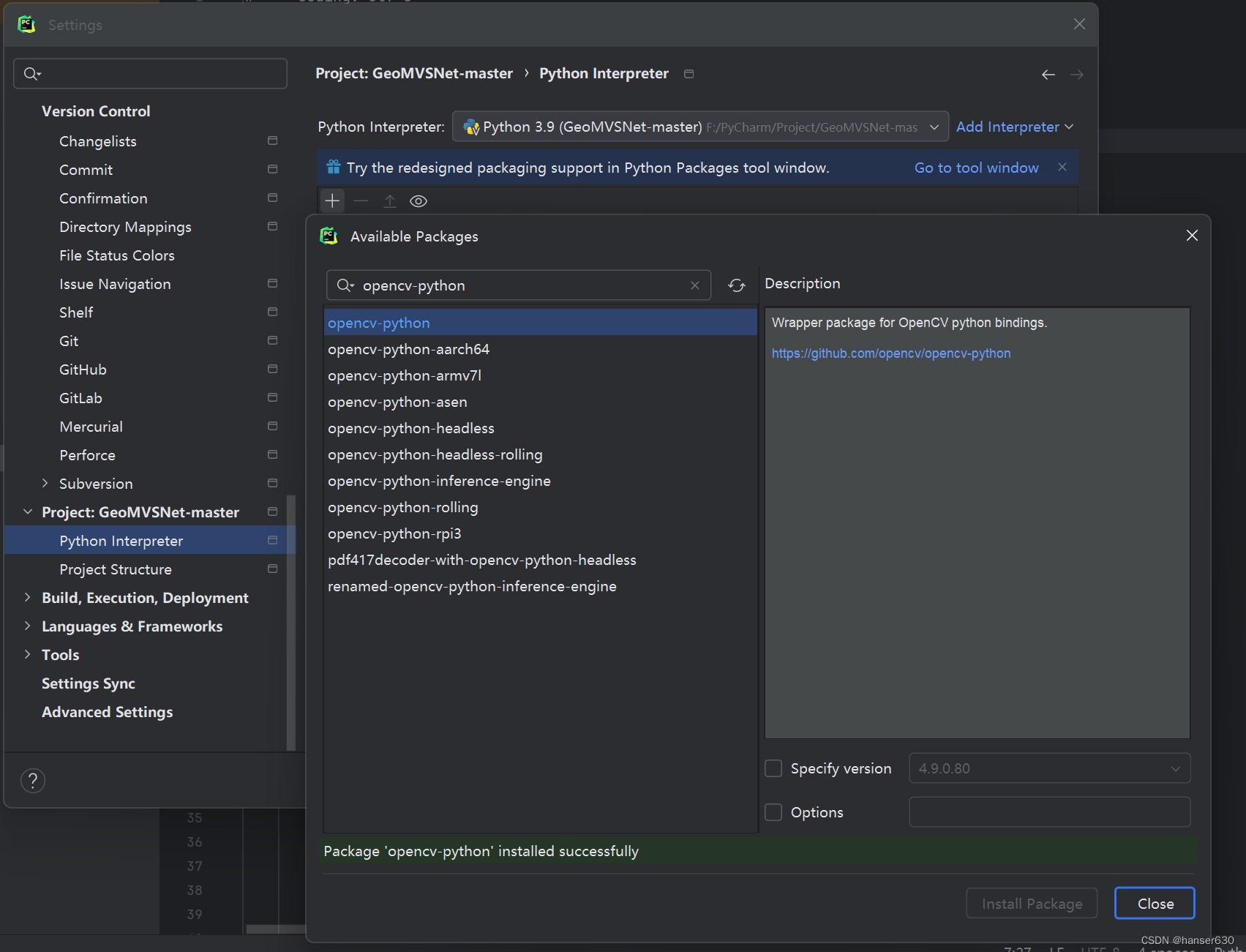Click the Go to tool window link
The width and height of the screenshot is (1246, 952).
click(x=976, y=168)
